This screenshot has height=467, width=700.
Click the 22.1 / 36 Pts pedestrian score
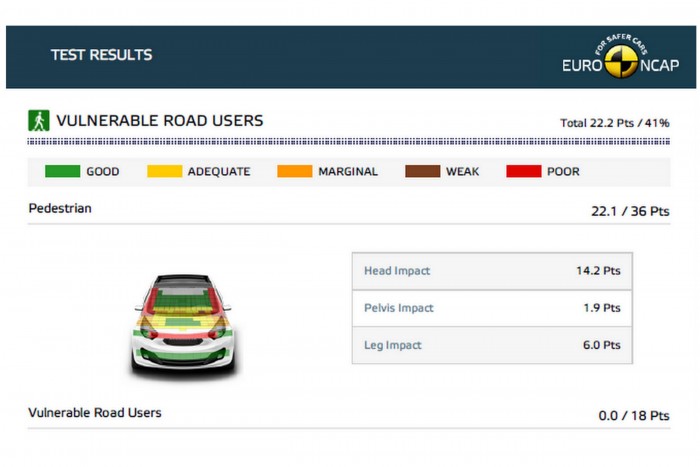(x=630, y=211)
